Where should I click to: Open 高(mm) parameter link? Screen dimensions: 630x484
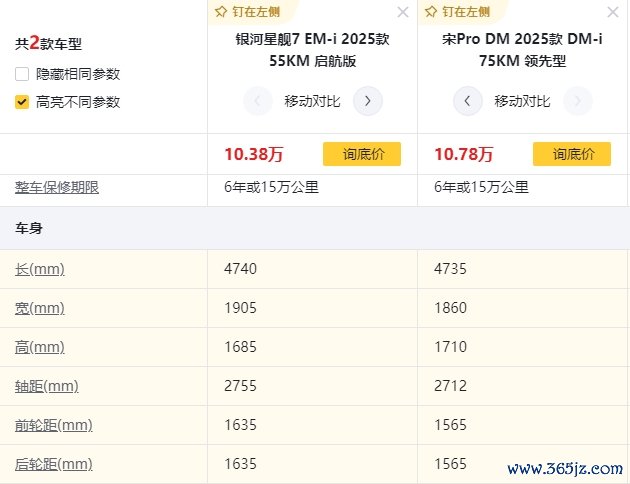pyautogui.click(x=39, y=347)
